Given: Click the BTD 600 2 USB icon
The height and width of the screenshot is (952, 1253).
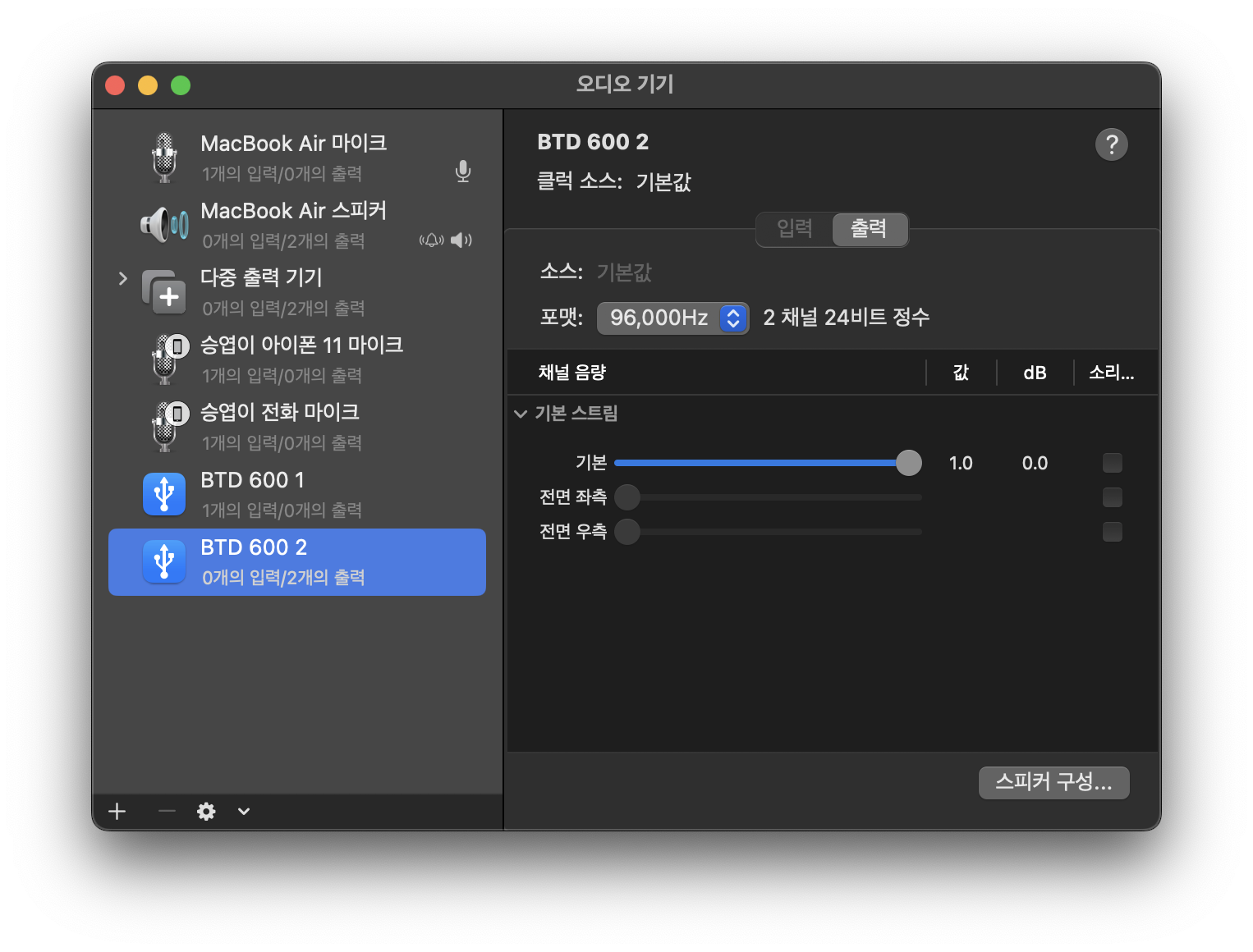Looking at the screenshot, I should tap(164, 561).
